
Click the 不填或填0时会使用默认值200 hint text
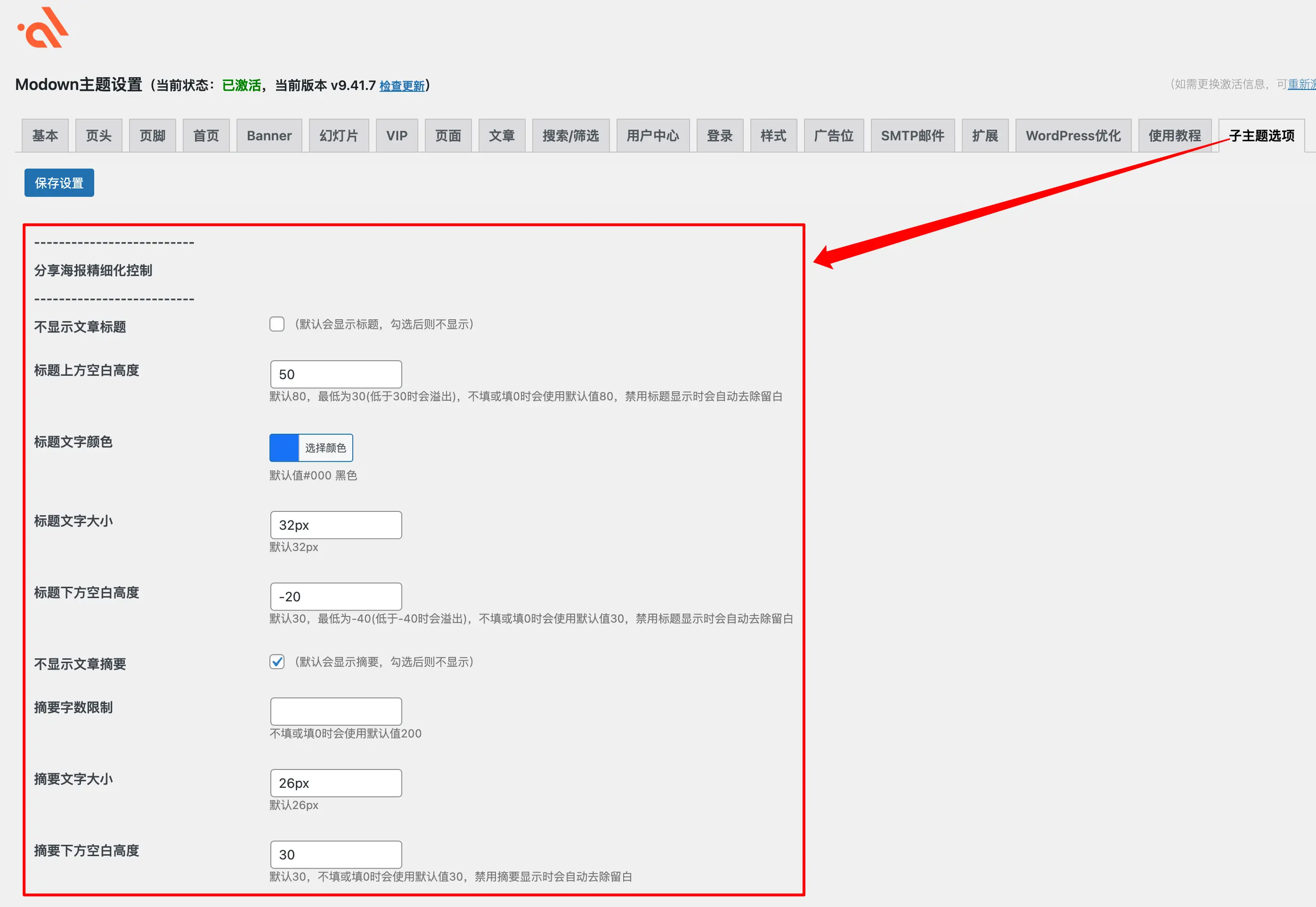(x=345, y=733)
